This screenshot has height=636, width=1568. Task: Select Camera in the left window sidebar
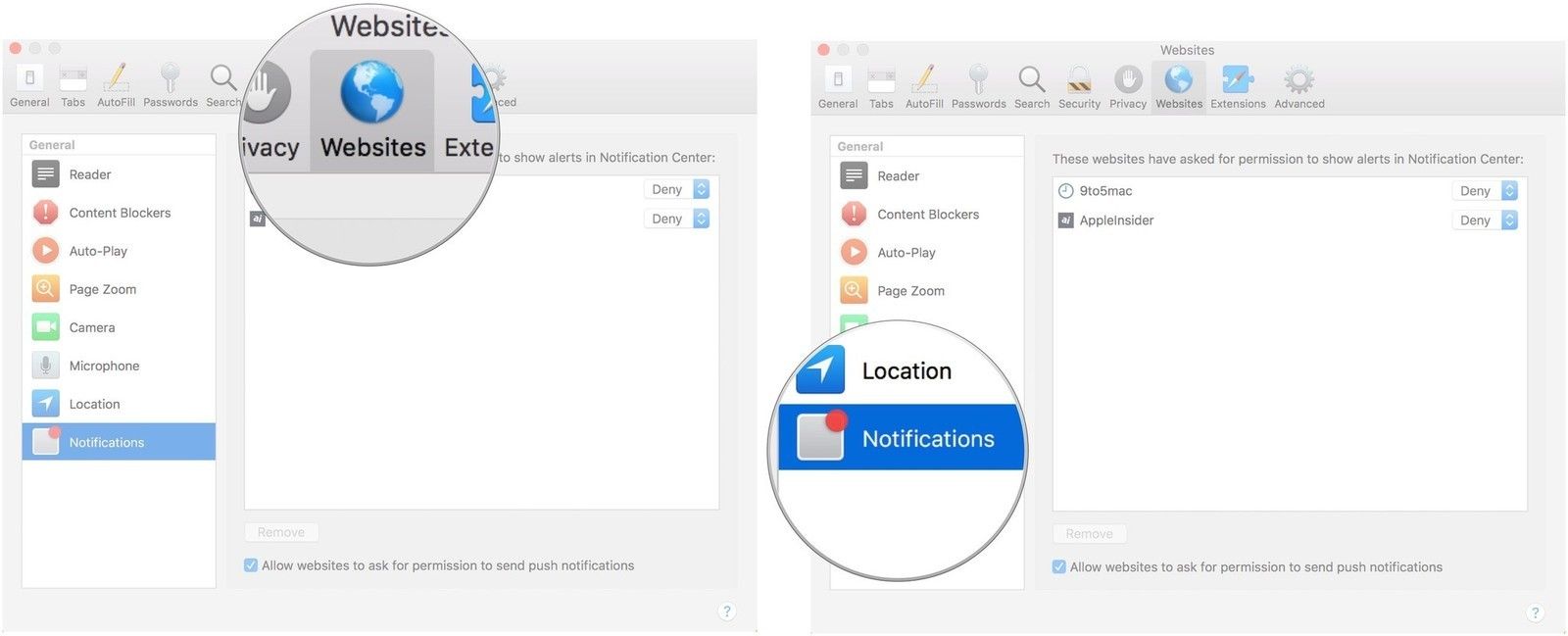(x=91, y=327)
